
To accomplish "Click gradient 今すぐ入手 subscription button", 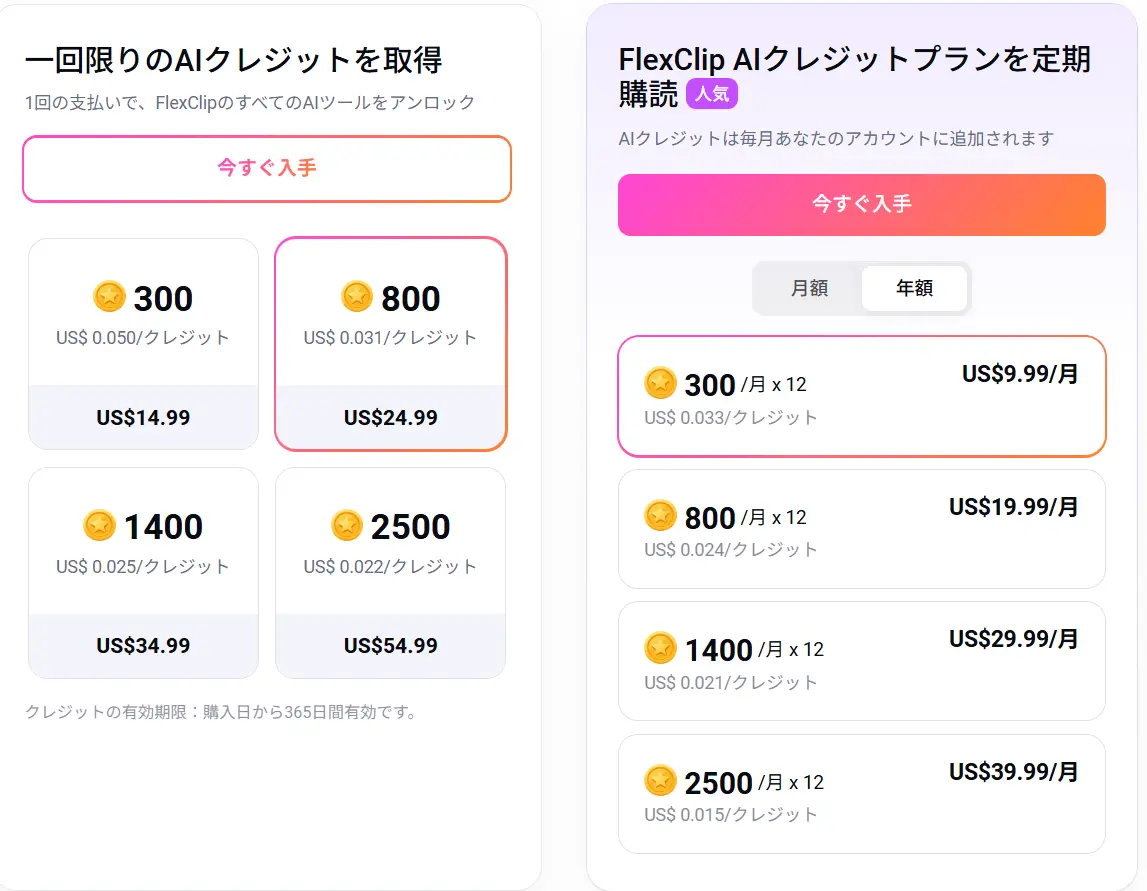I will tap(862, 205).
